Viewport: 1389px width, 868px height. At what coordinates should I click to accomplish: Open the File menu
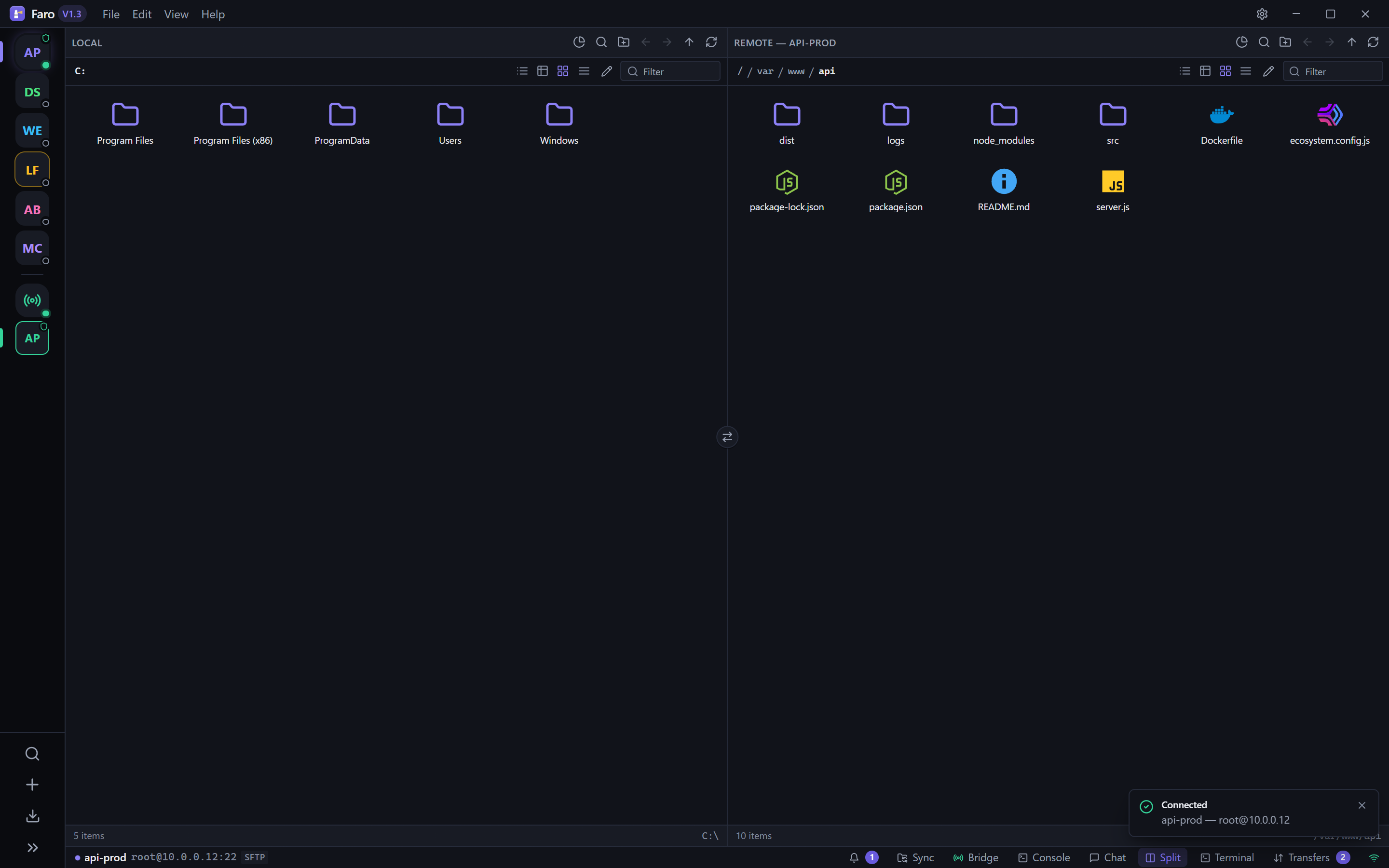(111, 14)
